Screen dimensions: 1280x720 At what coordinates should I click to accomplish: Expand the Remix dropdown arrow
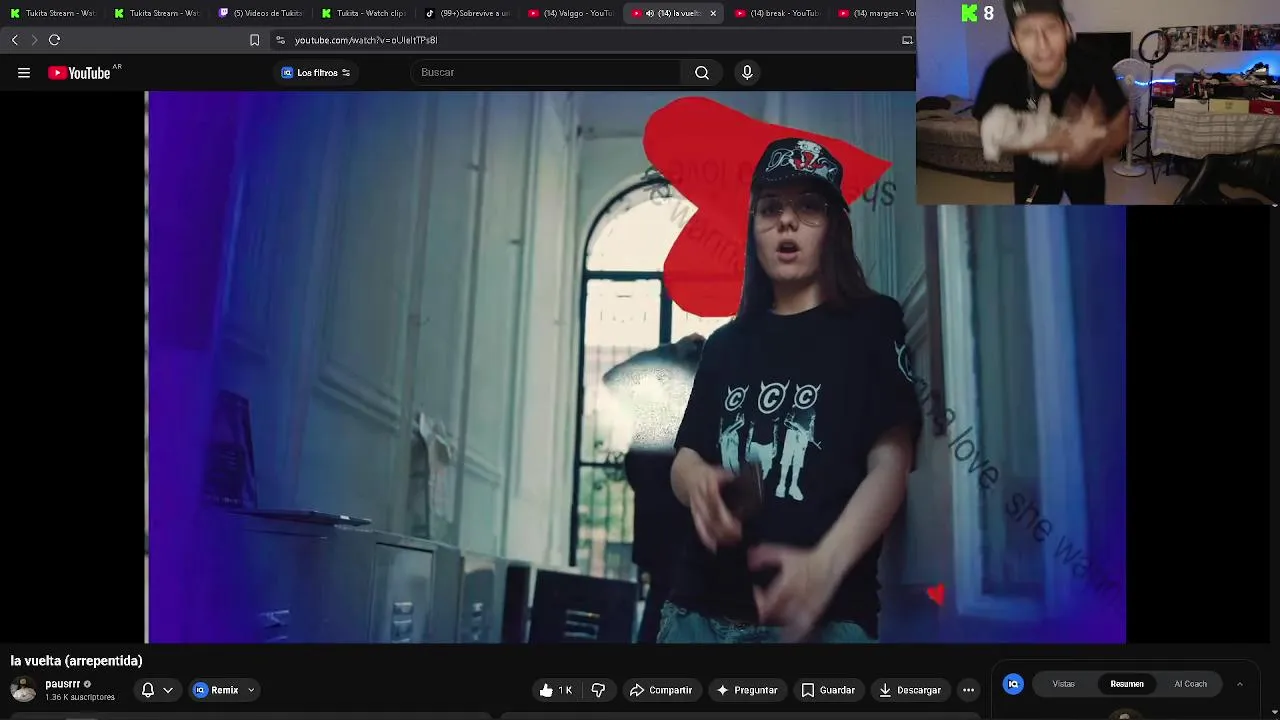251,690
